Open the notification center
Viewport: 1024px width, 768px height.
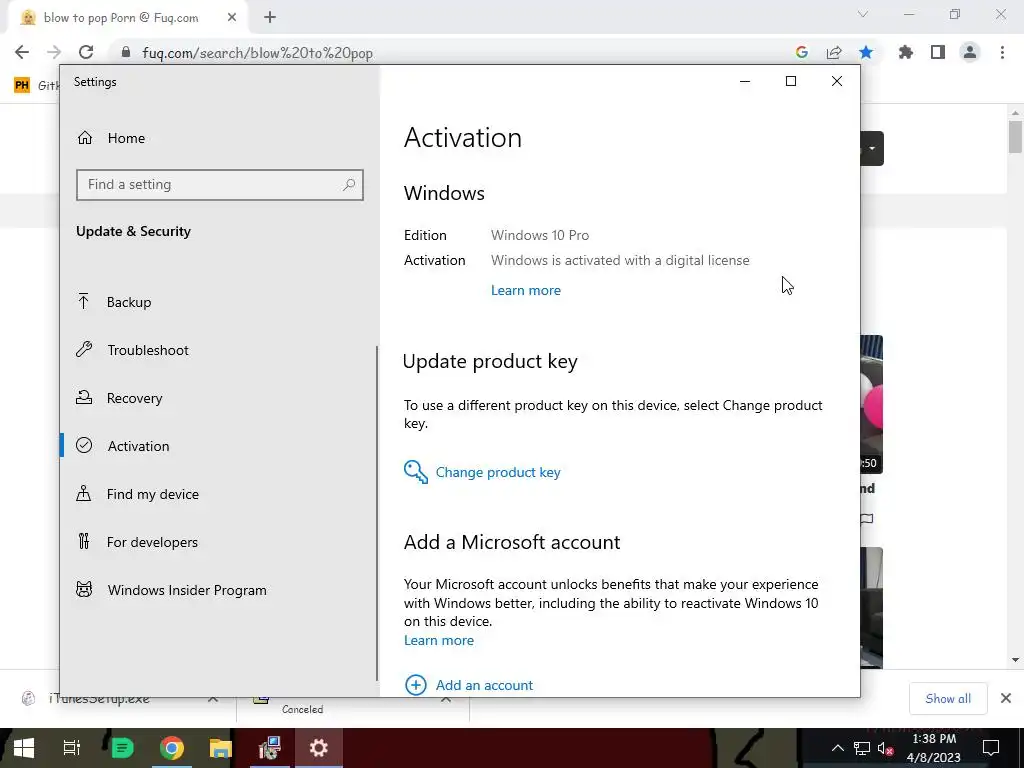(991, 748)
